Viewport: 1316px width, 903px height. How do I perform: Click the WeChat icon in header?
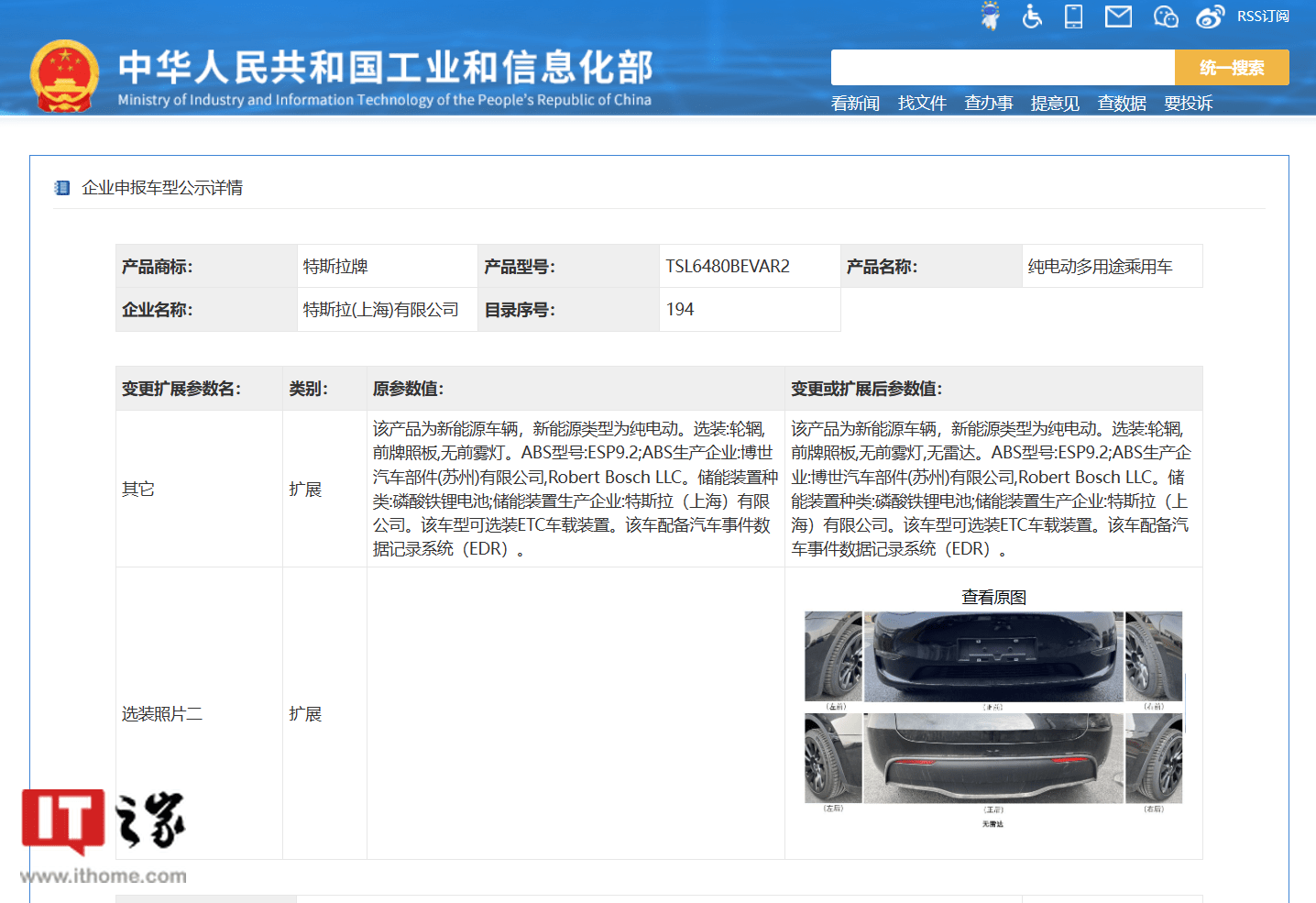1165,16
